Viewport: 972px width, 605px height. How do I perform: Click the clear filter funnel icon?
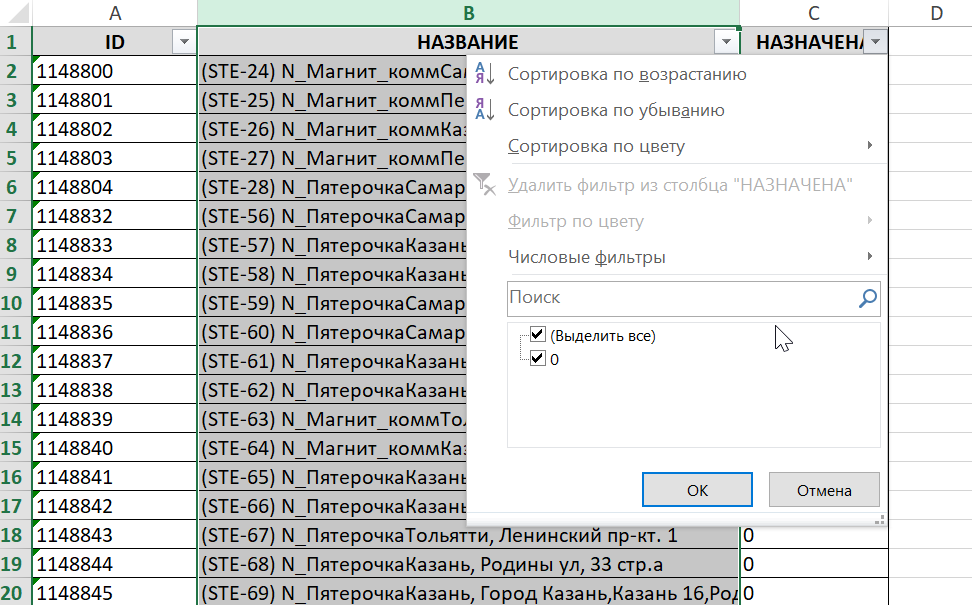tap(484, 184)
